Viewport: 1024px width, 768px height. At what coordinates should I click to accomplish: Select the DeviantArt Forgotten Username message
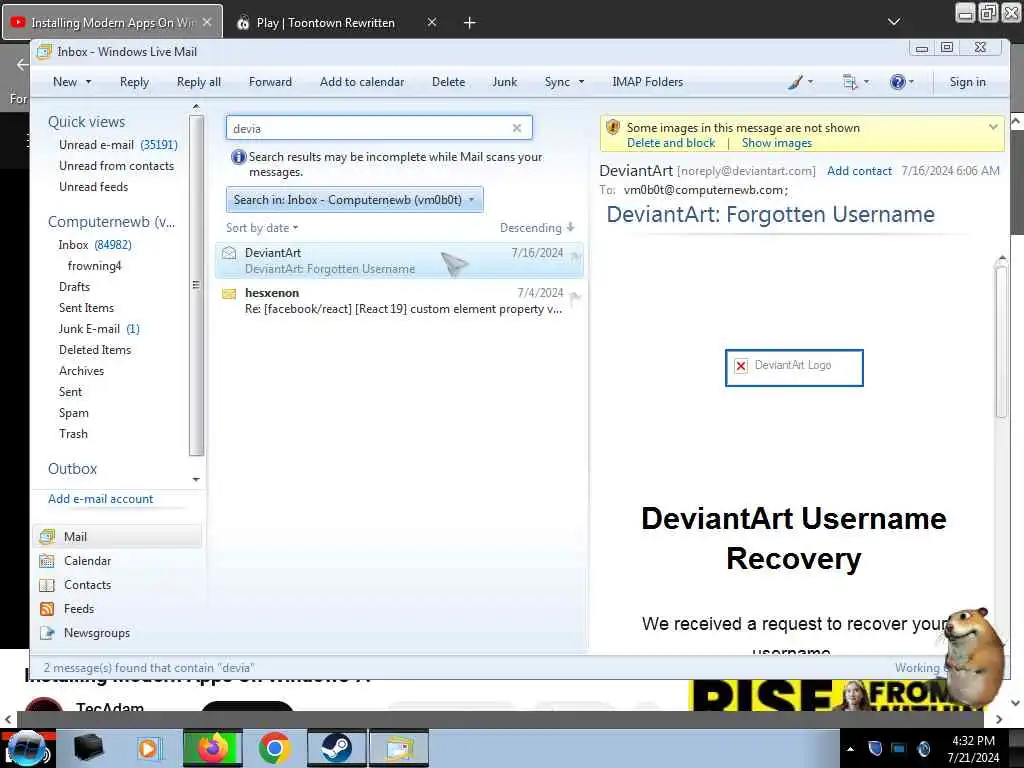tap(399, 261)
